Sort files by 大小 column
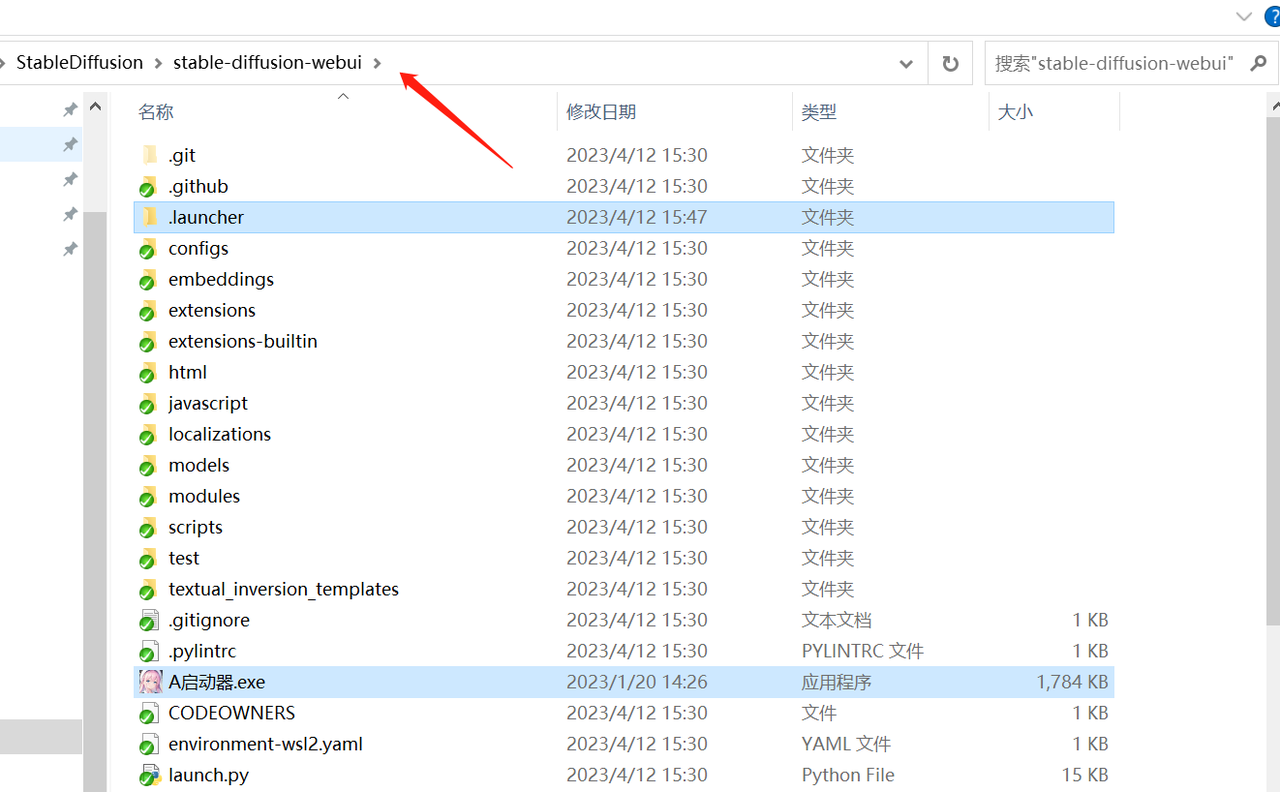Viewport: 1280px width, 792px height. point(1015,112)
